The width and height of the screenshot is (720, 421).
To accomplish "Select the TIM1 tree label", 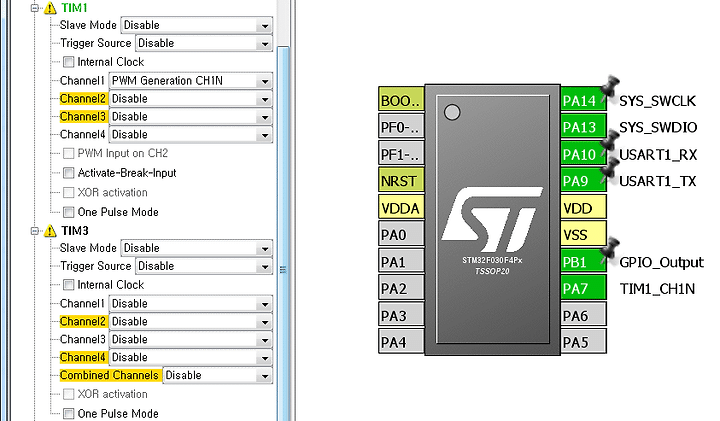I will pyautogui.click(x=74, y=8).
